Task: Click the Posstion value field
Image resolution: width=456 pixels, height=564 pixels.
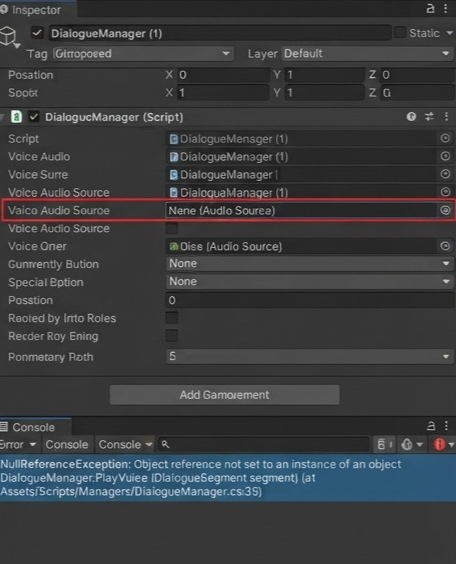Action: tap(310, 300)
